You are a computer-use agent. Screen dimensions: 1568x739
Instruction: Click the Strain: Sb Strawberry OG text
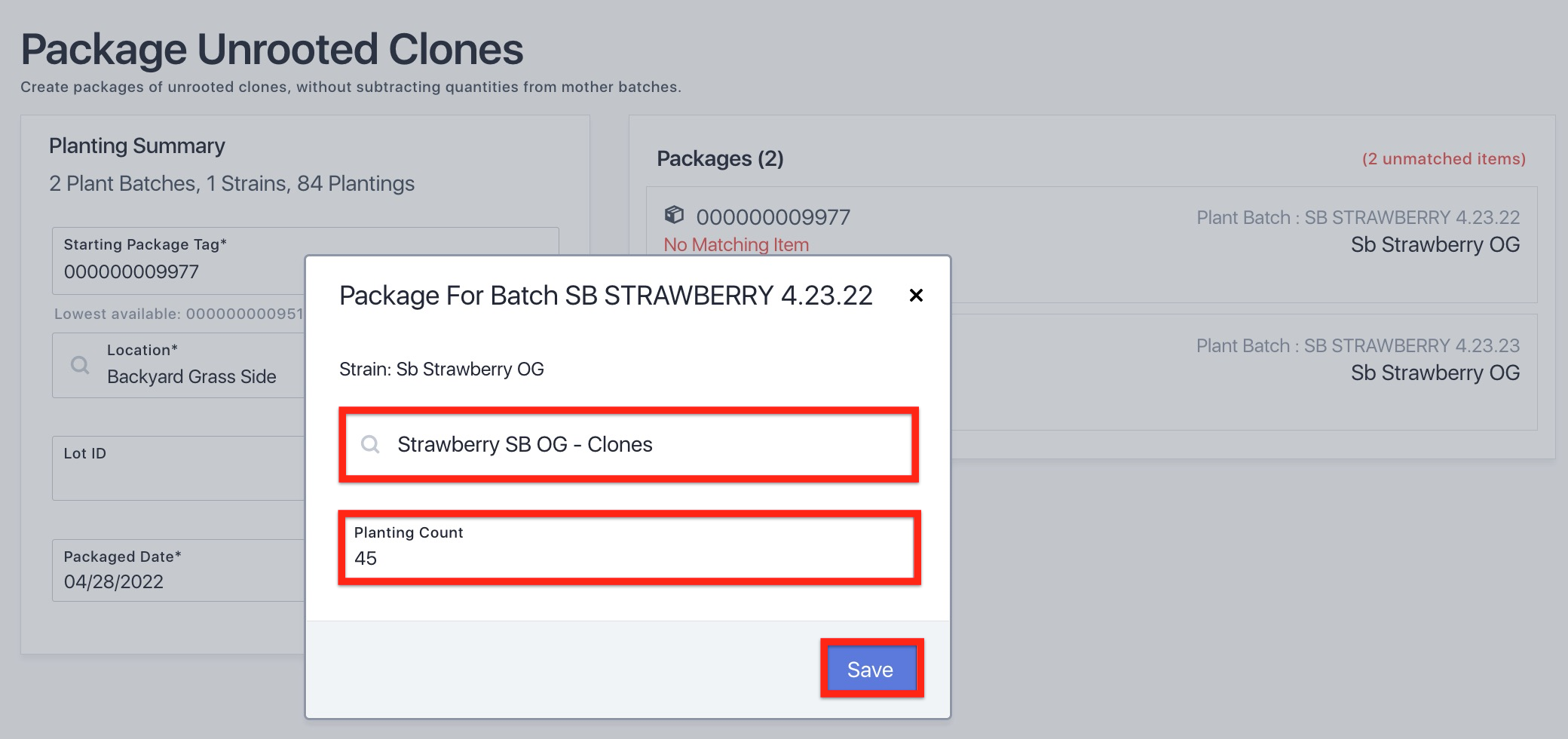(x=442, y=369)
